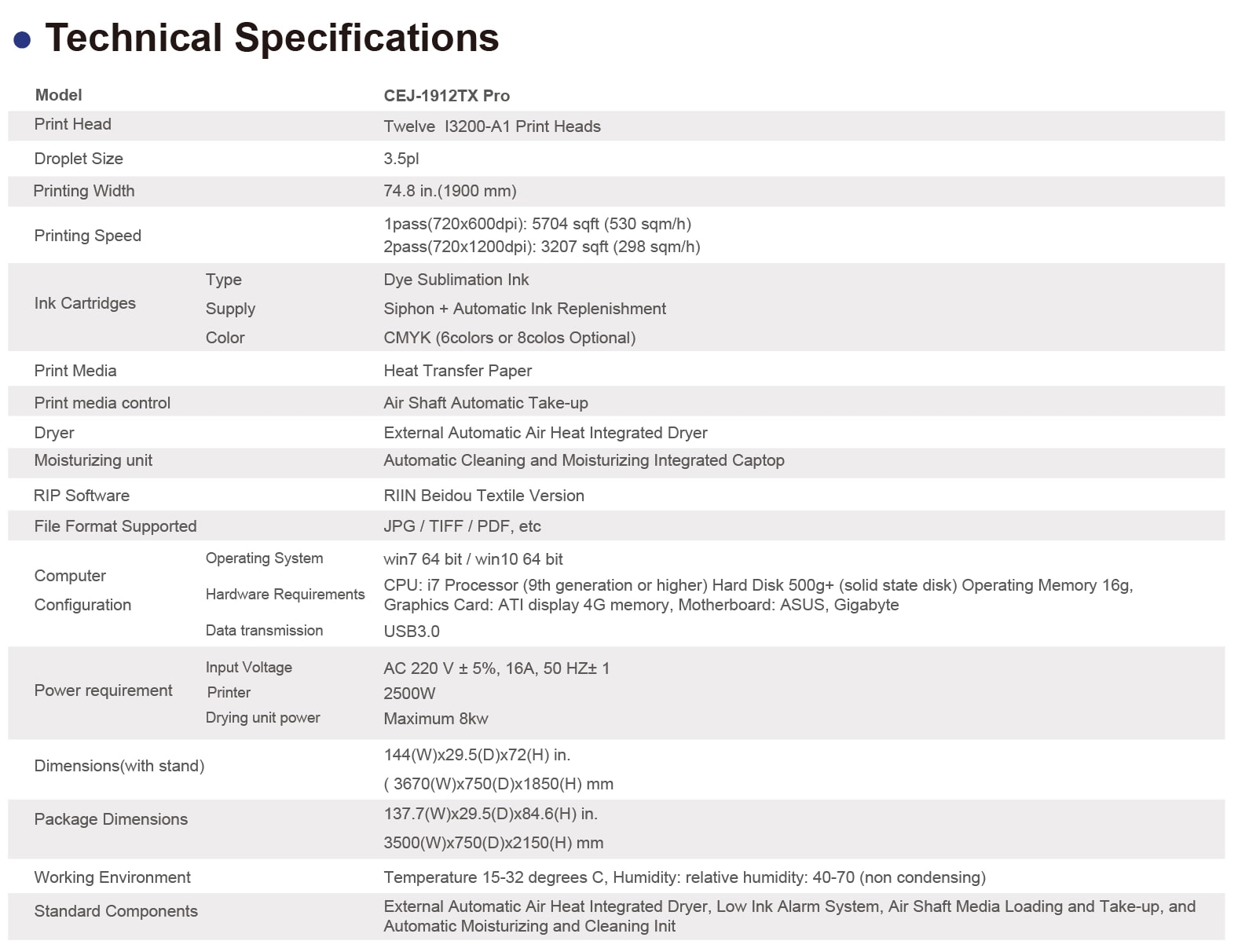
Task: Select the USB3.0 data transmission value
Action: [411, 632]
